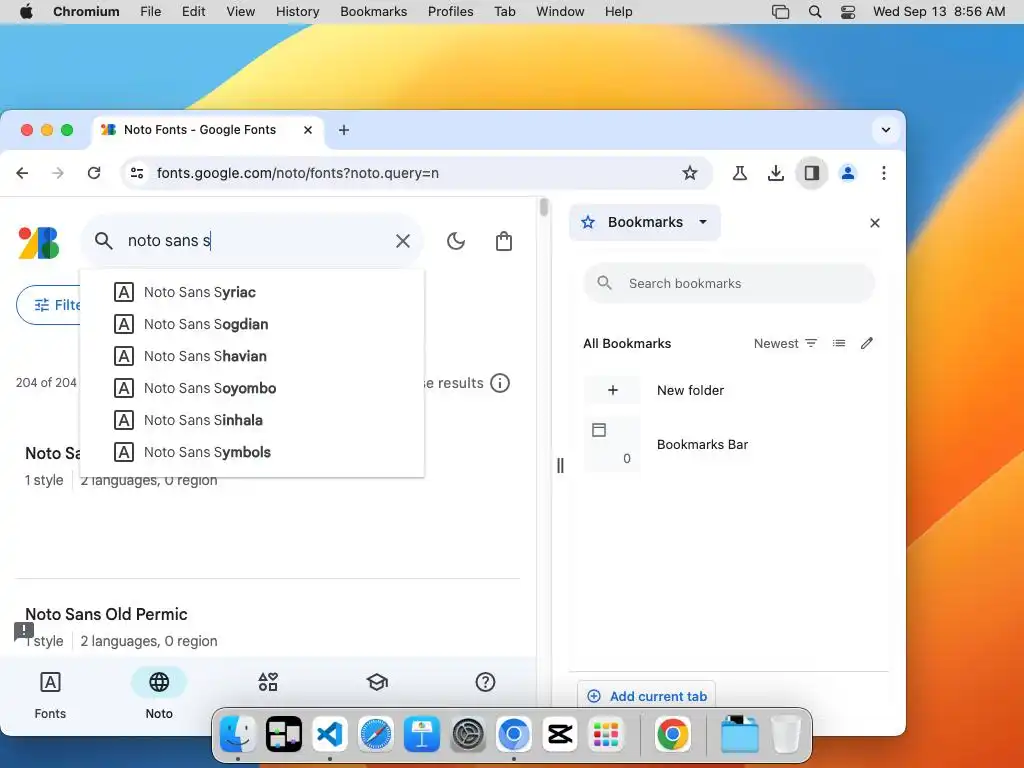Open the Bookmarks menu in menu bar
Viewport: 1024px width, 768px height.
pos(374,12)
